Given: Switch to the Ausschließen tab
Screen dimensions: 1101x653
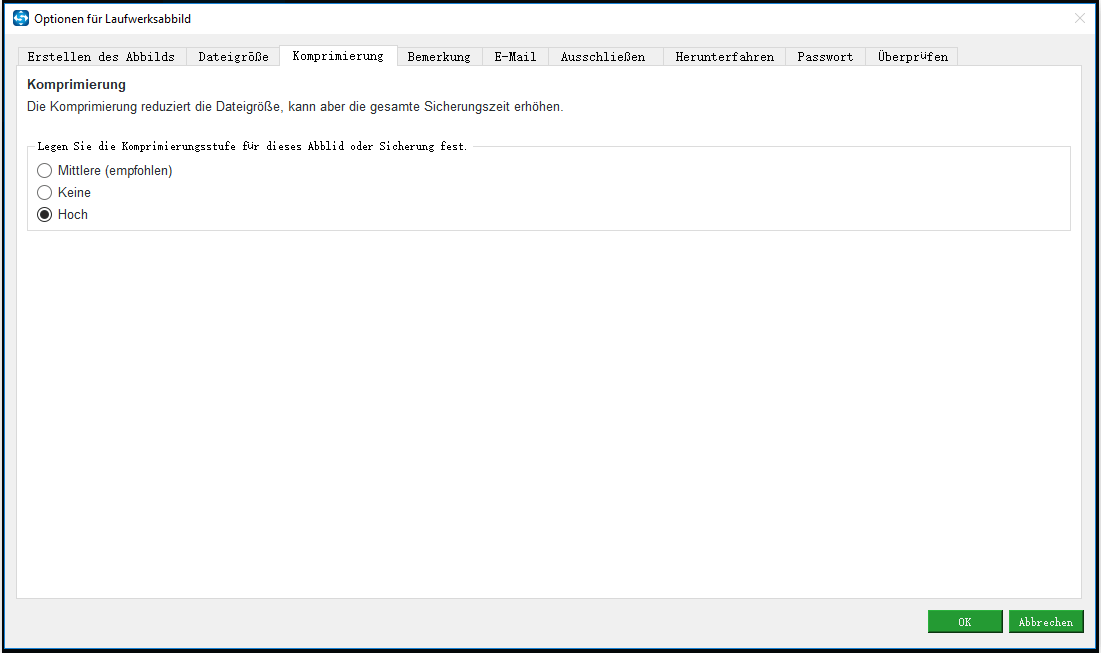Looking at the screenshot, I should (603, 57).
